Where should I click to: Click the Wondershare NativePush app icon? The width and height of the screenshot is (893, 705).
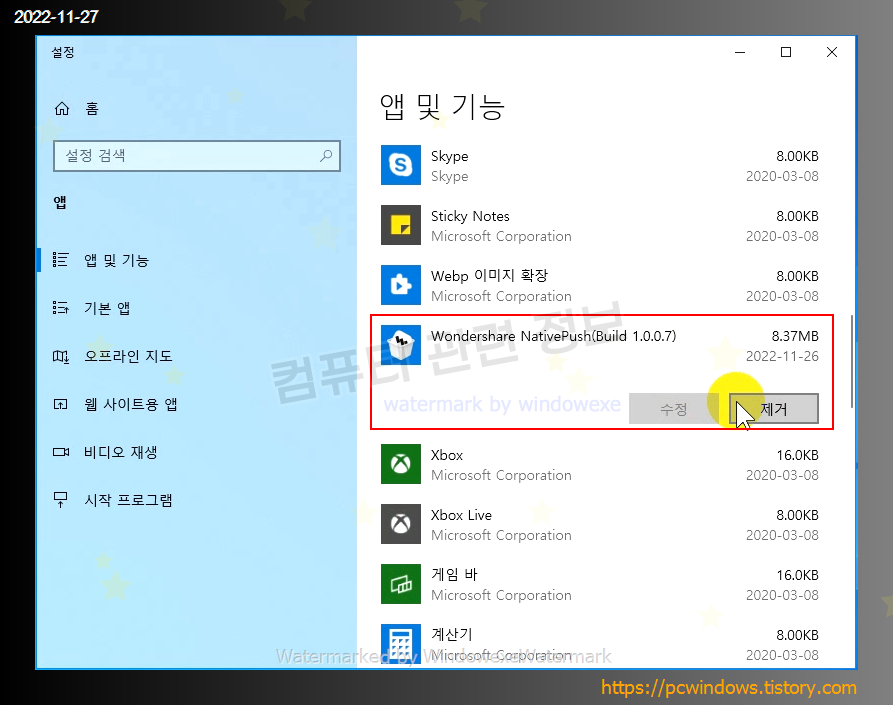pos(401,345)
